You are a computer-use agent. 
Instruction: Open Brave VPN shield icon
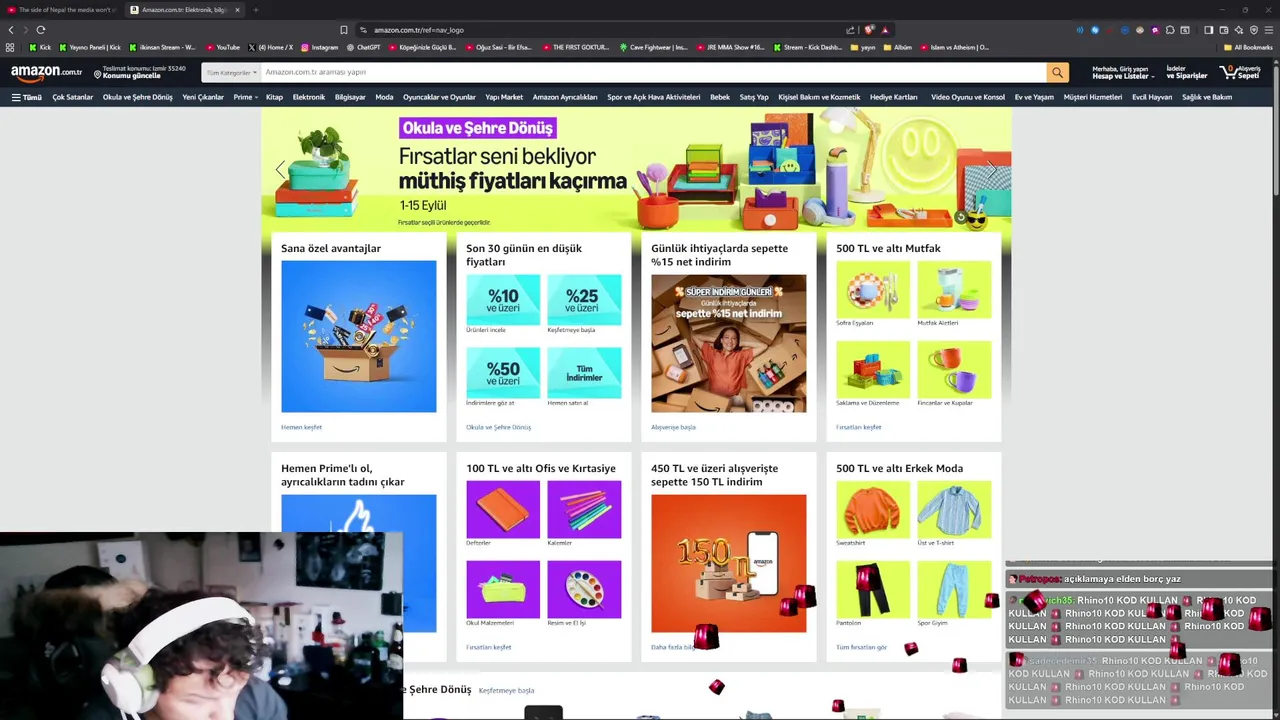(1253, 30)
